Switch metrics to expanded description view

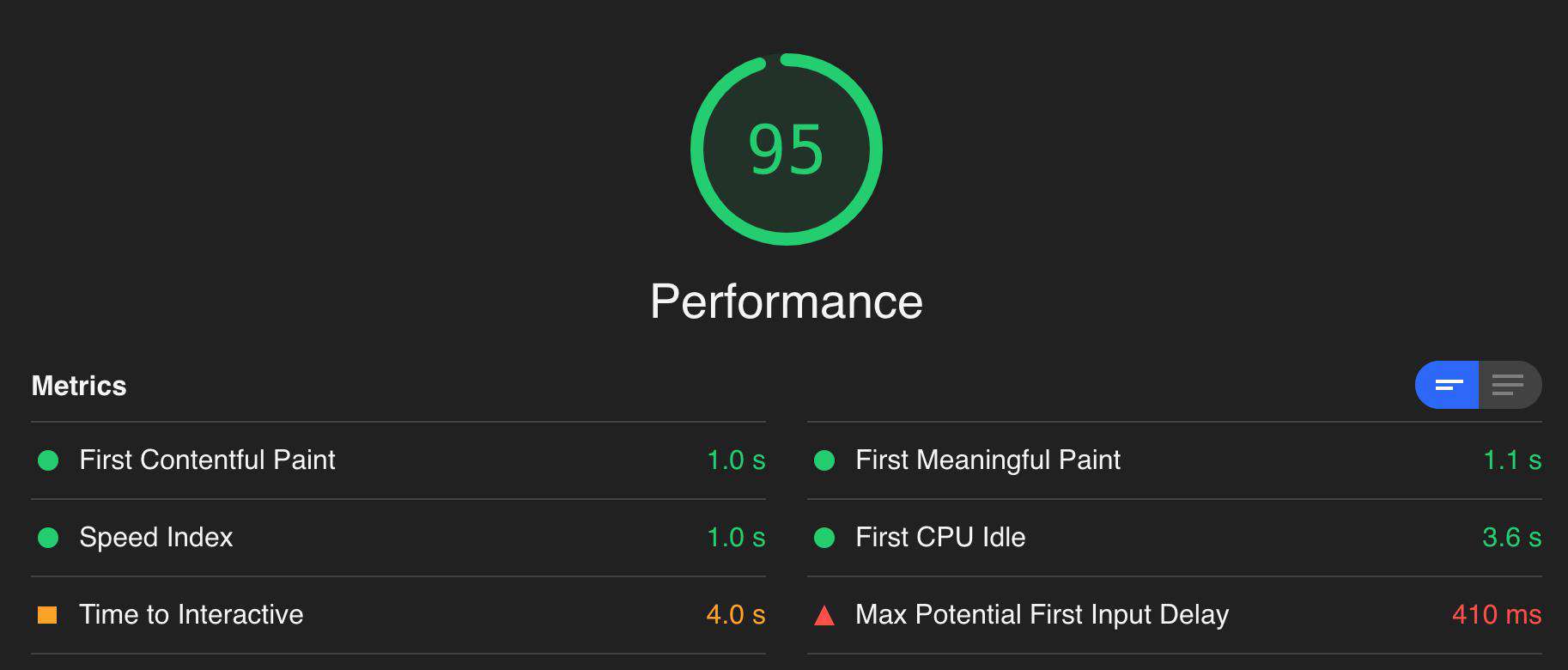(x=1510, y=385)
